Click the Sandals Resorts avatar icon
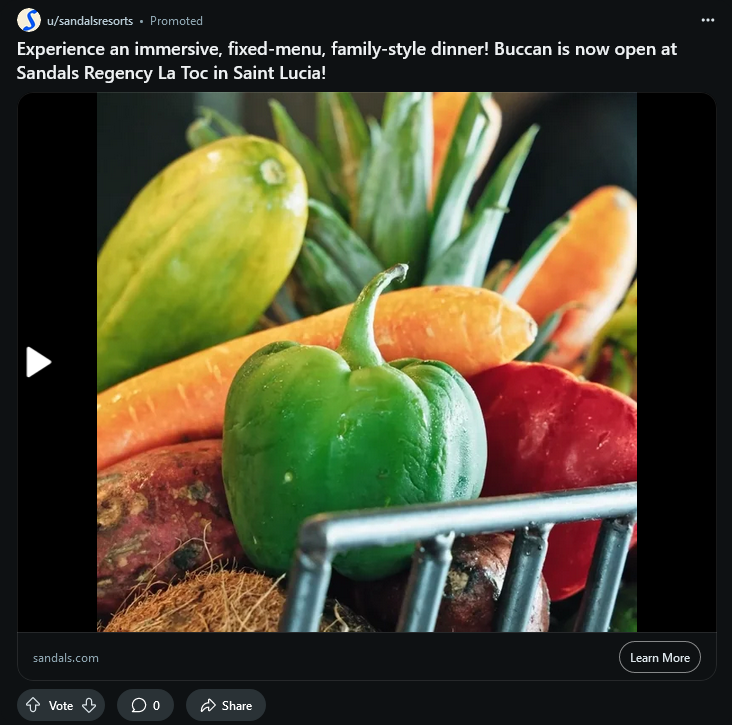The image size is (732, 725). point(29,21)
